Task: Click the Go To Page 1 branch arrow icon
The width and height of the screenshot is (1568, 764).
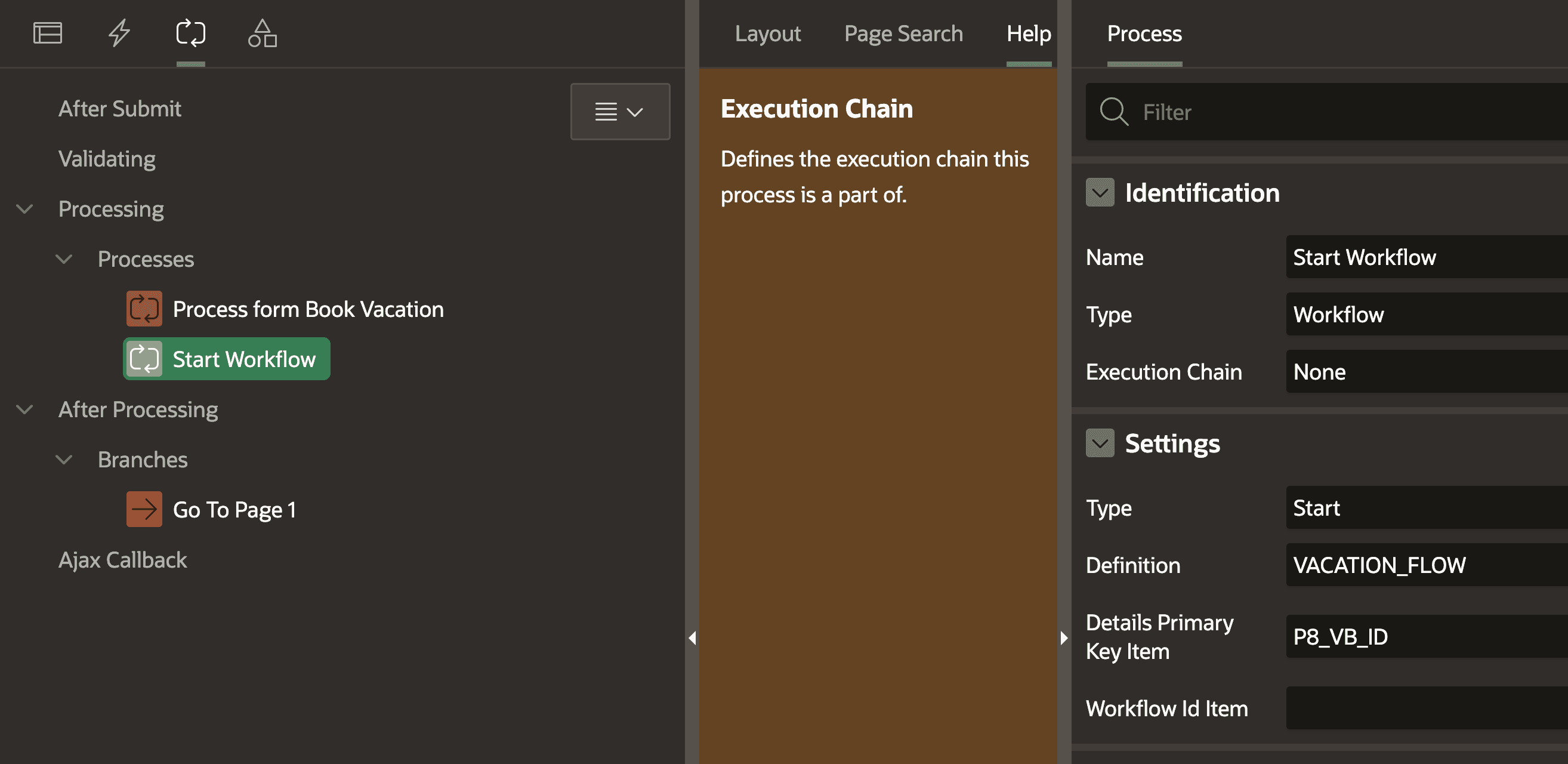Action: point(144,509)
